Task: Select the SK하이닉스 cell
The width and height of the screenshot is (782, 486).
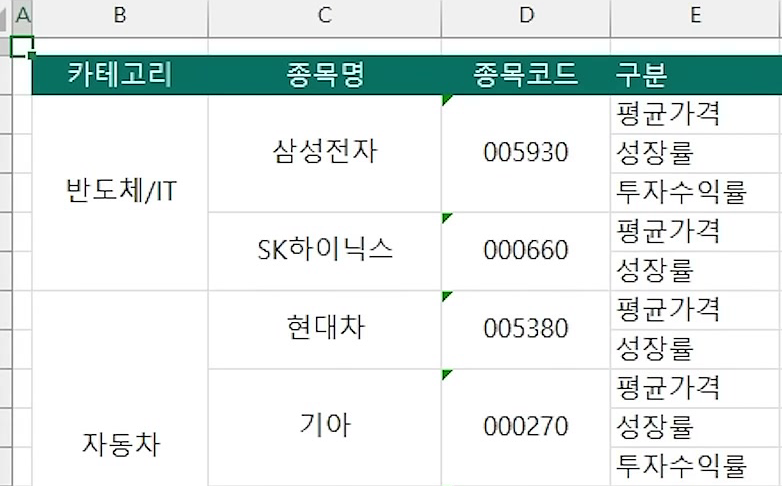Action: pyautogui.click(x=325, y=251)
